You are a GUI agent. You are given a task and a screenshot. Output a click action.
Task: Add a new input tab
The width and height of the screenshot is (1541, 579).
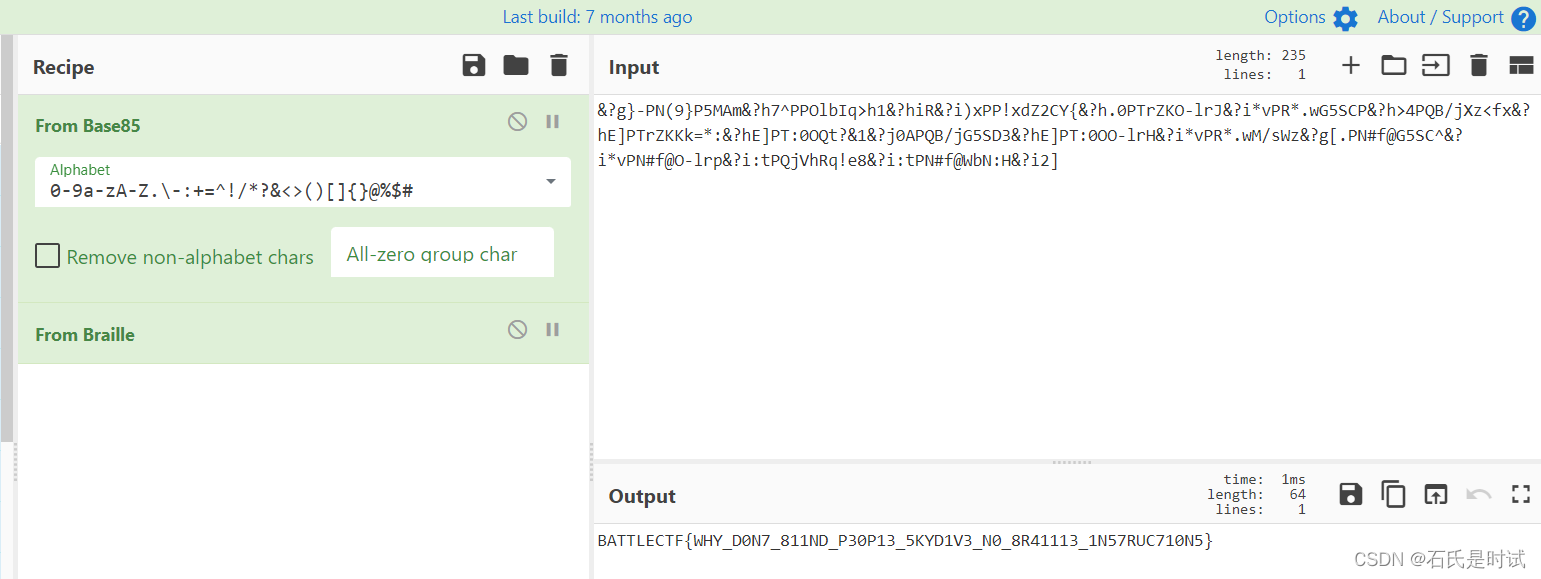tap(1351, 64)
